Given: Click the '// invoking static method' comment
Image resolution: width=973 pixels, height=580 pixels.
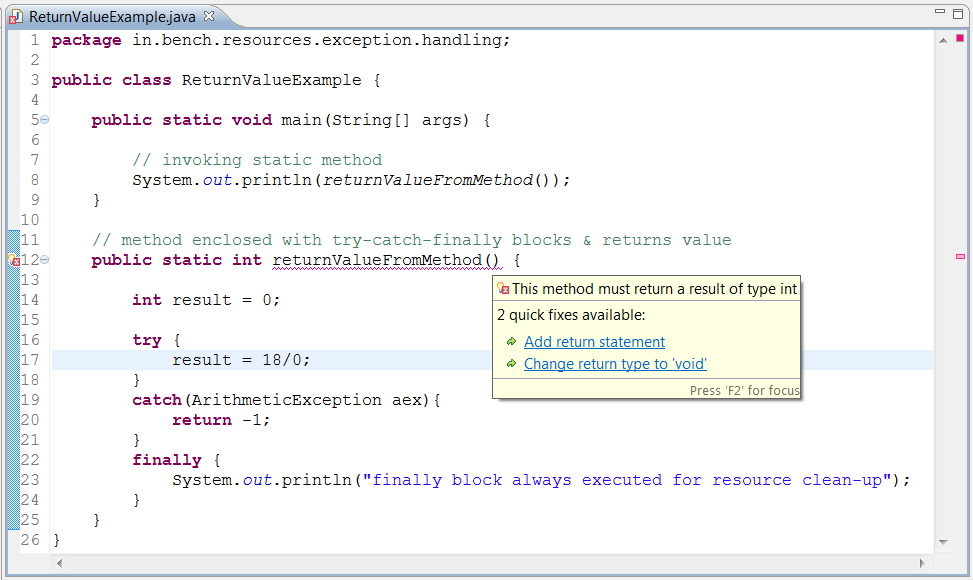Looking at the screenshot, I should coord(257,160).
